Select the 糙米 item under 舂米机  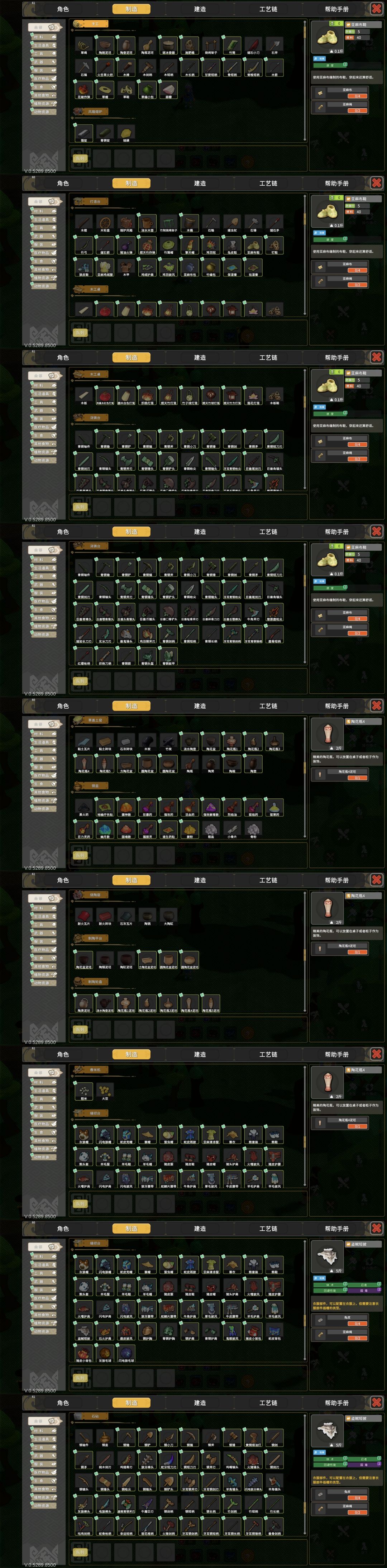tap(84, 1091)
